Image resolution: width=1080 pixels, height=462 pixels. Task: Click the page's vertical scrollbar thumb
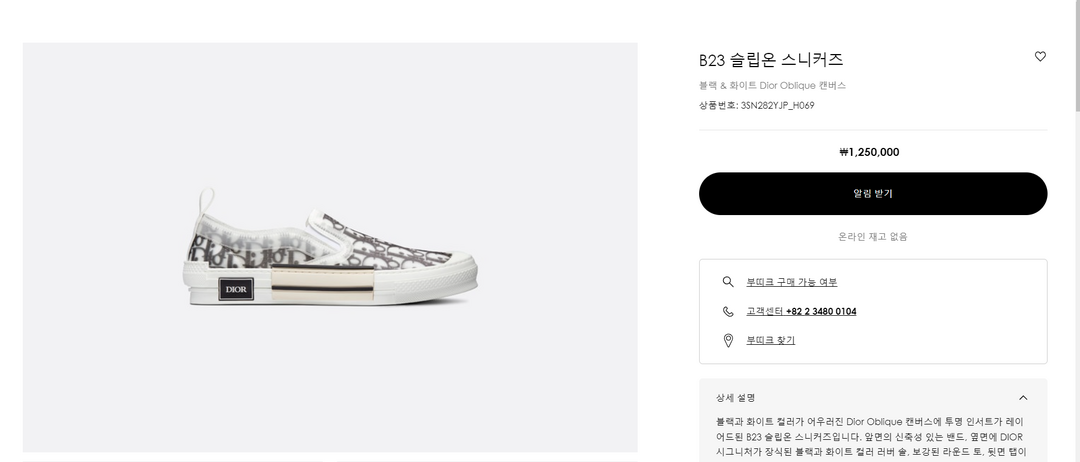click(1075, 60)
